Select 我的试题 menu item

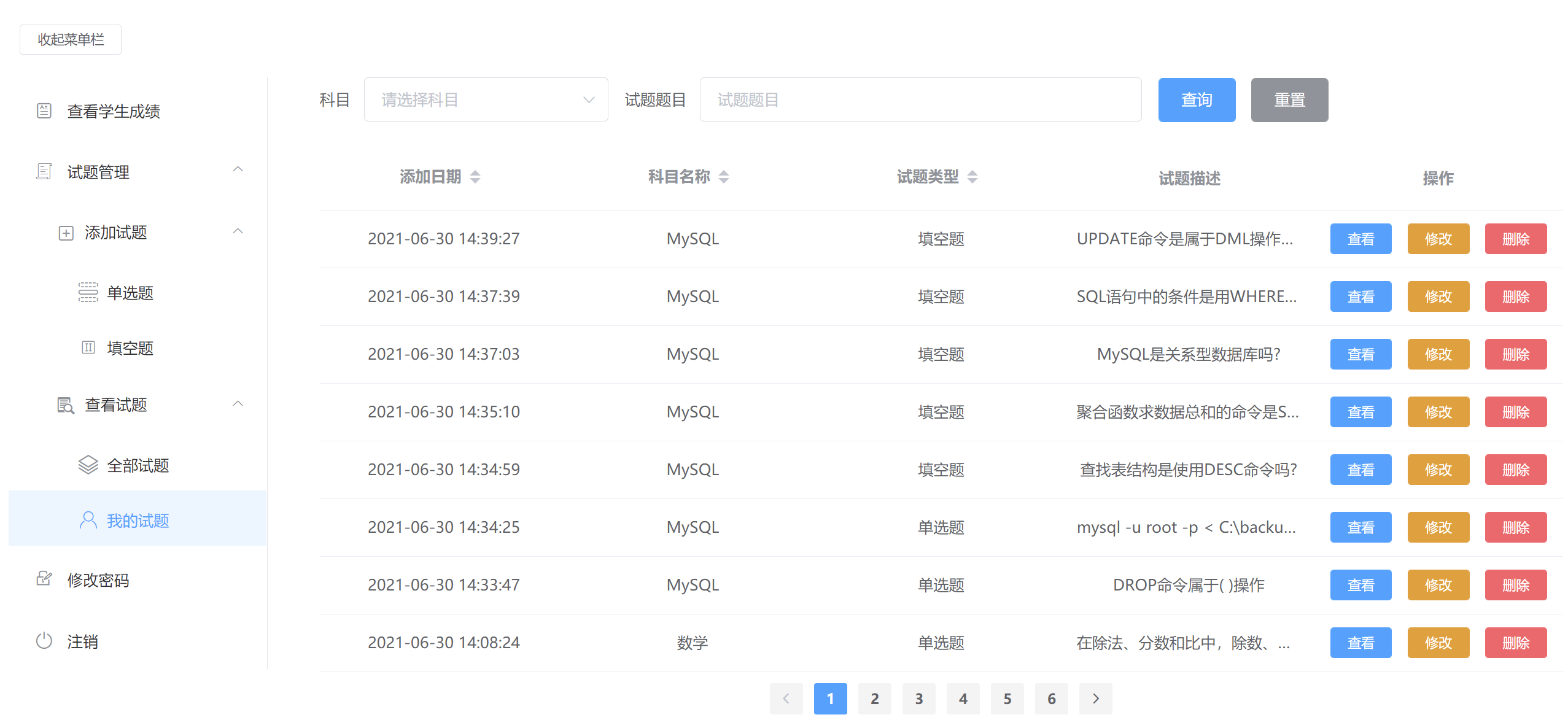(138, 518)
